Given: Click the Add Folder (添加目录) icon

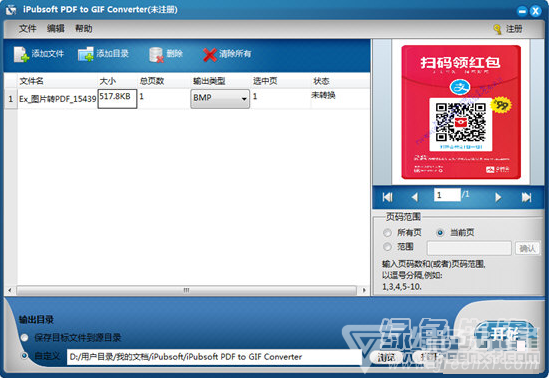Looking at the screenshot, I should coord(86,54).
